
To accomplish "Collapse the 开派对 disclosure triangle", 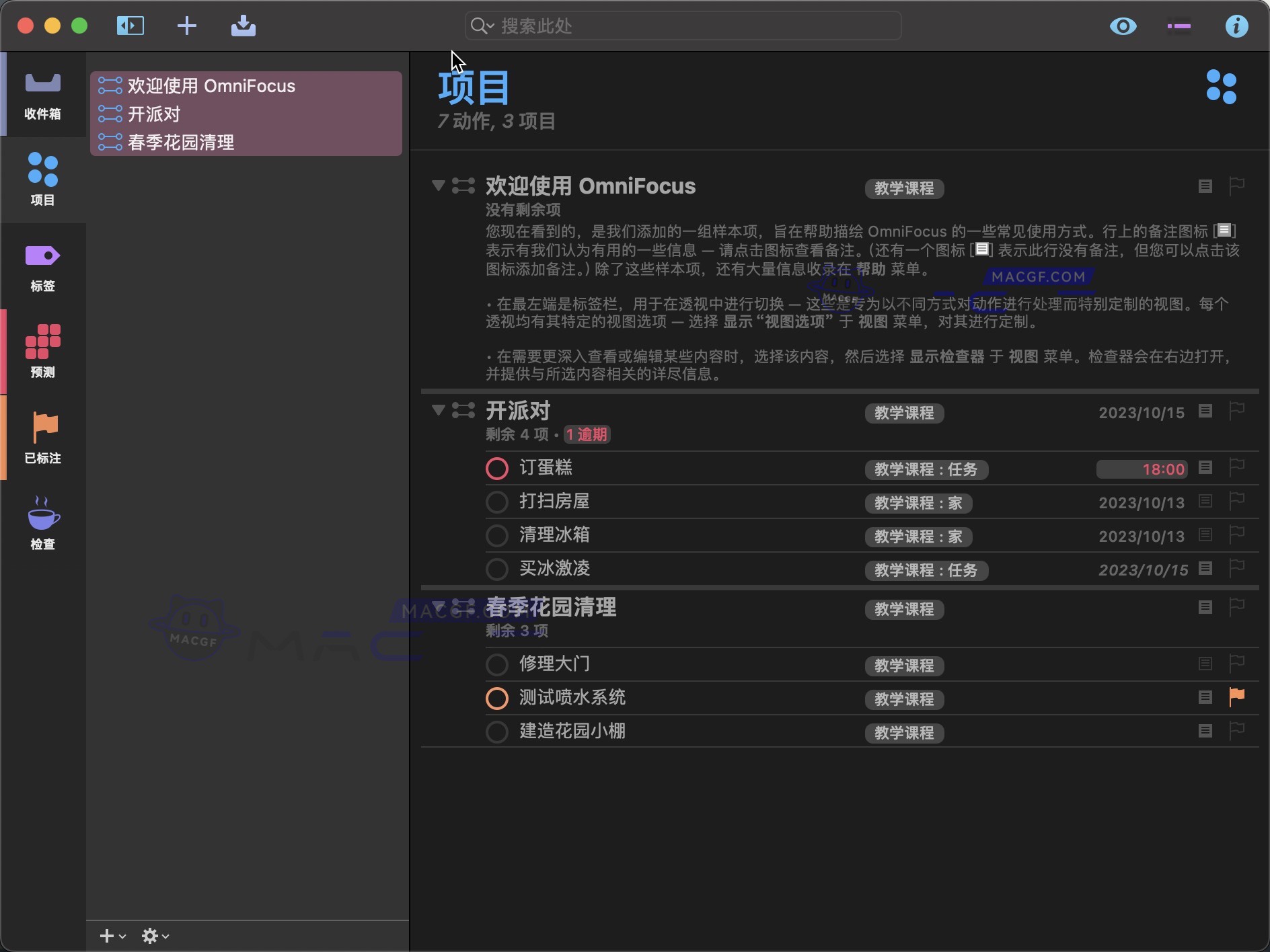I will tap(438, 411).
